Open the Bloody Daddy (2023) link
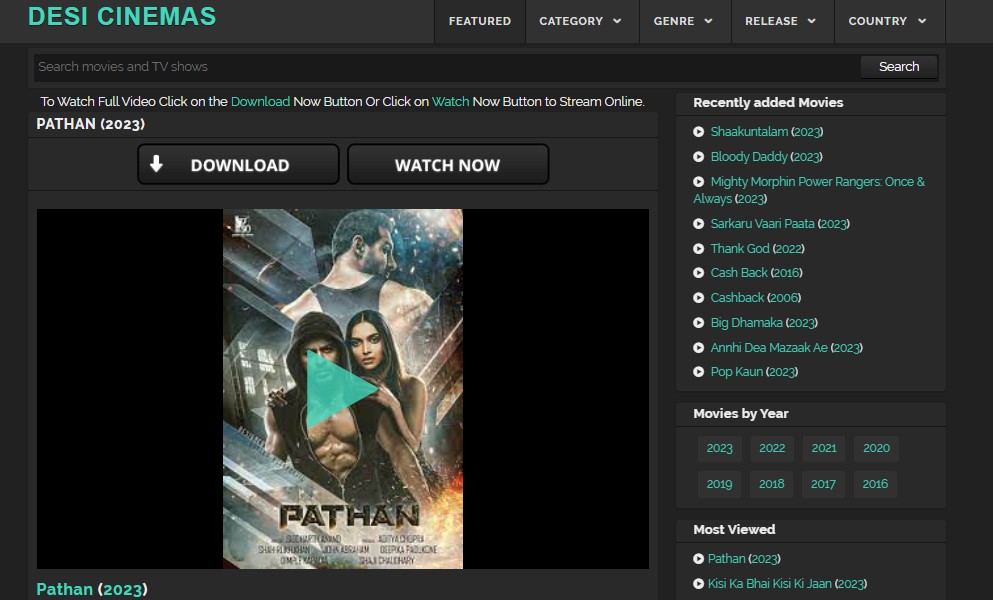This screenshot has width=993, height=600. [766, 156]
